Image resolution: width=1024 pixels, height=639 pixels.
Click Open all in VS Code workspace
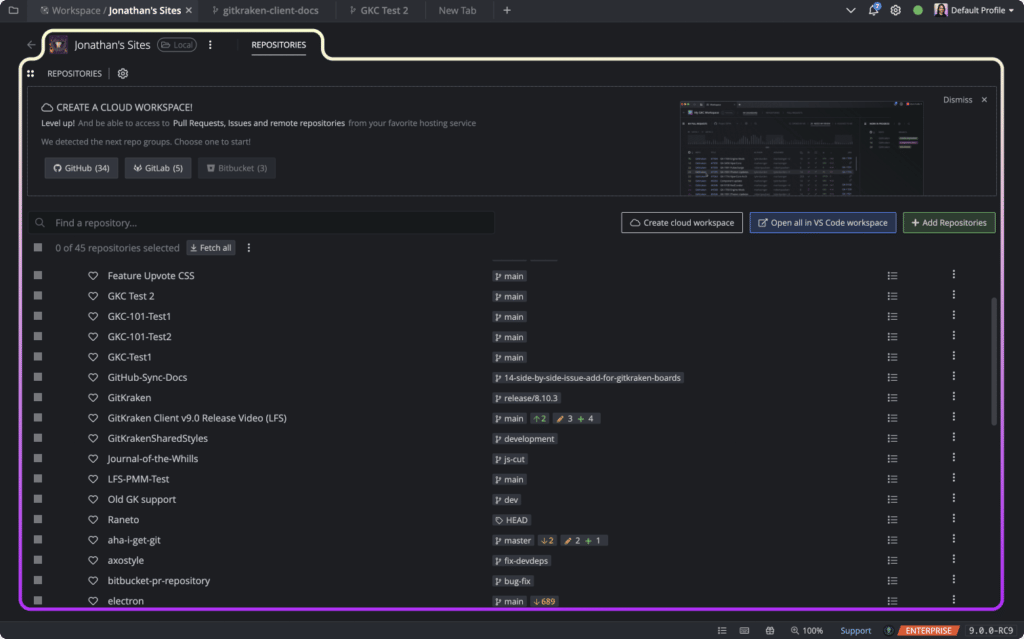click(x=823, y=223)
